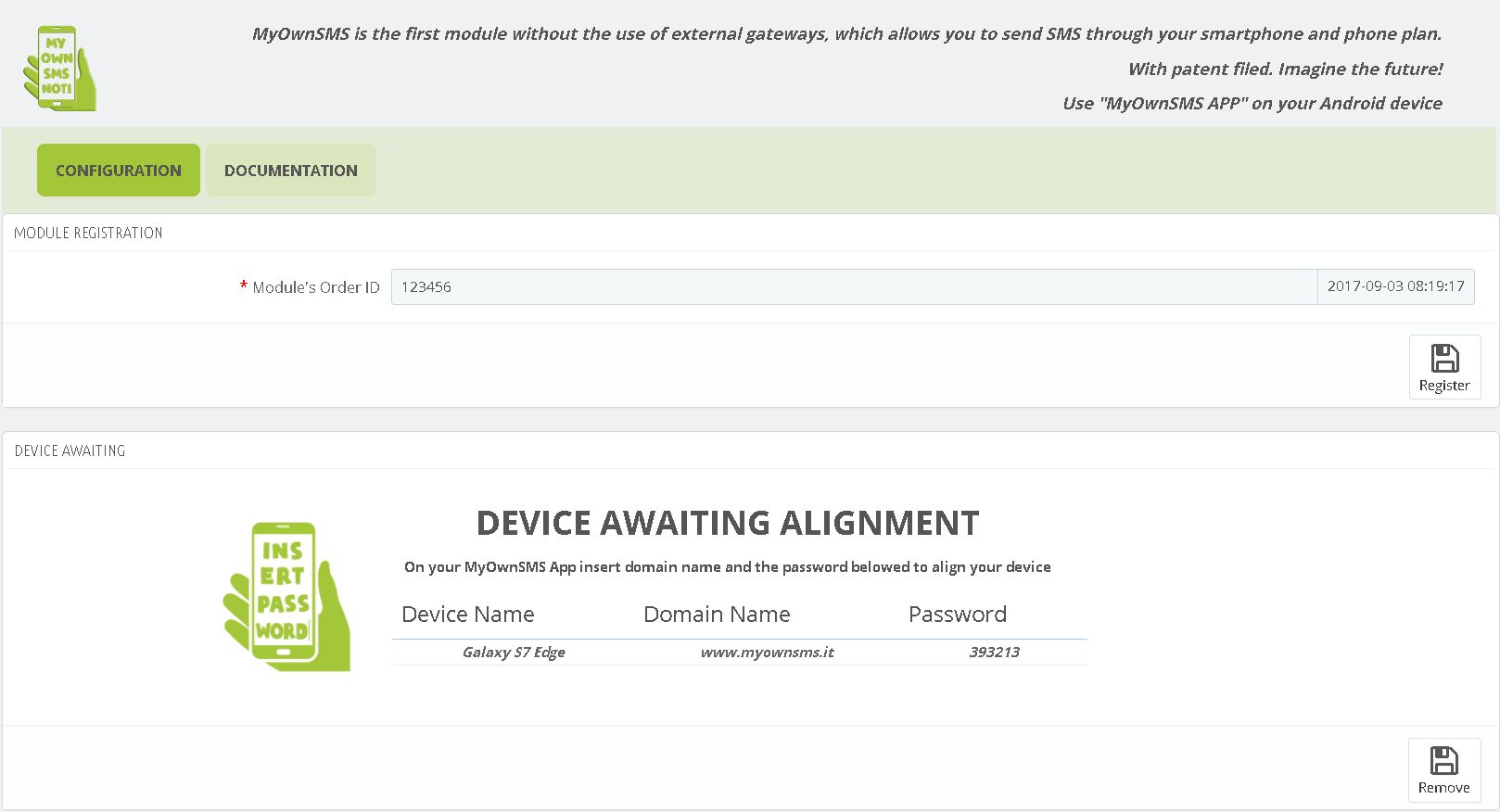Click the MyOwnSMS phone logo
1500x812 pixels.
(59, 69)
